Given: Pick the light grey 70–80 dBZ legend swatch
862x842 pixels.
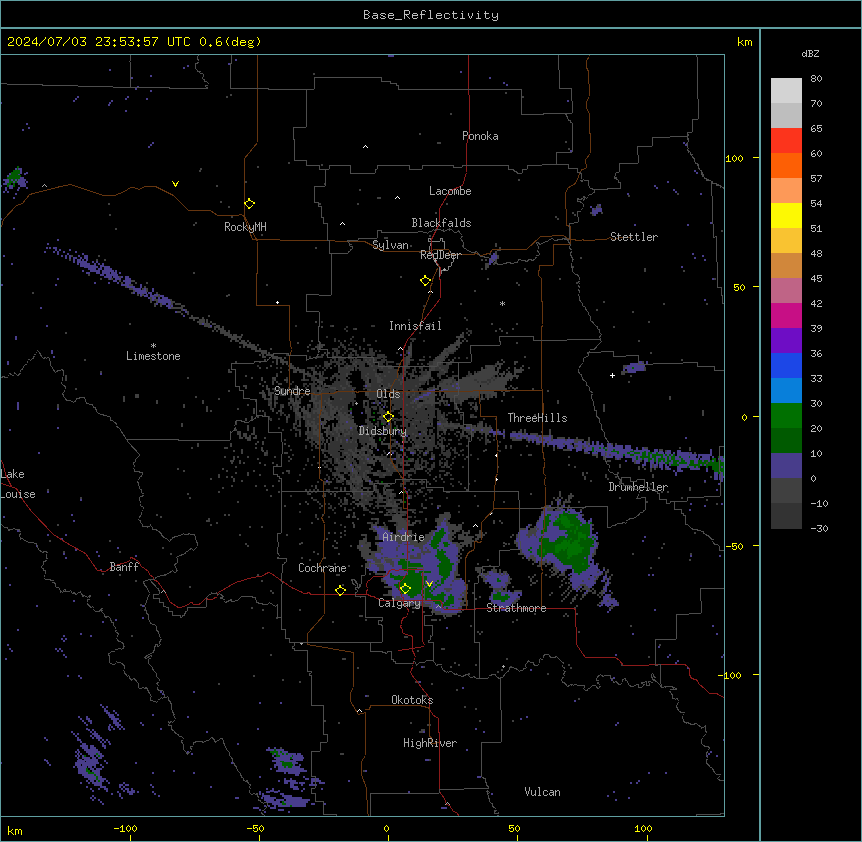Looking at the screenshot, I should coord(786,90).
